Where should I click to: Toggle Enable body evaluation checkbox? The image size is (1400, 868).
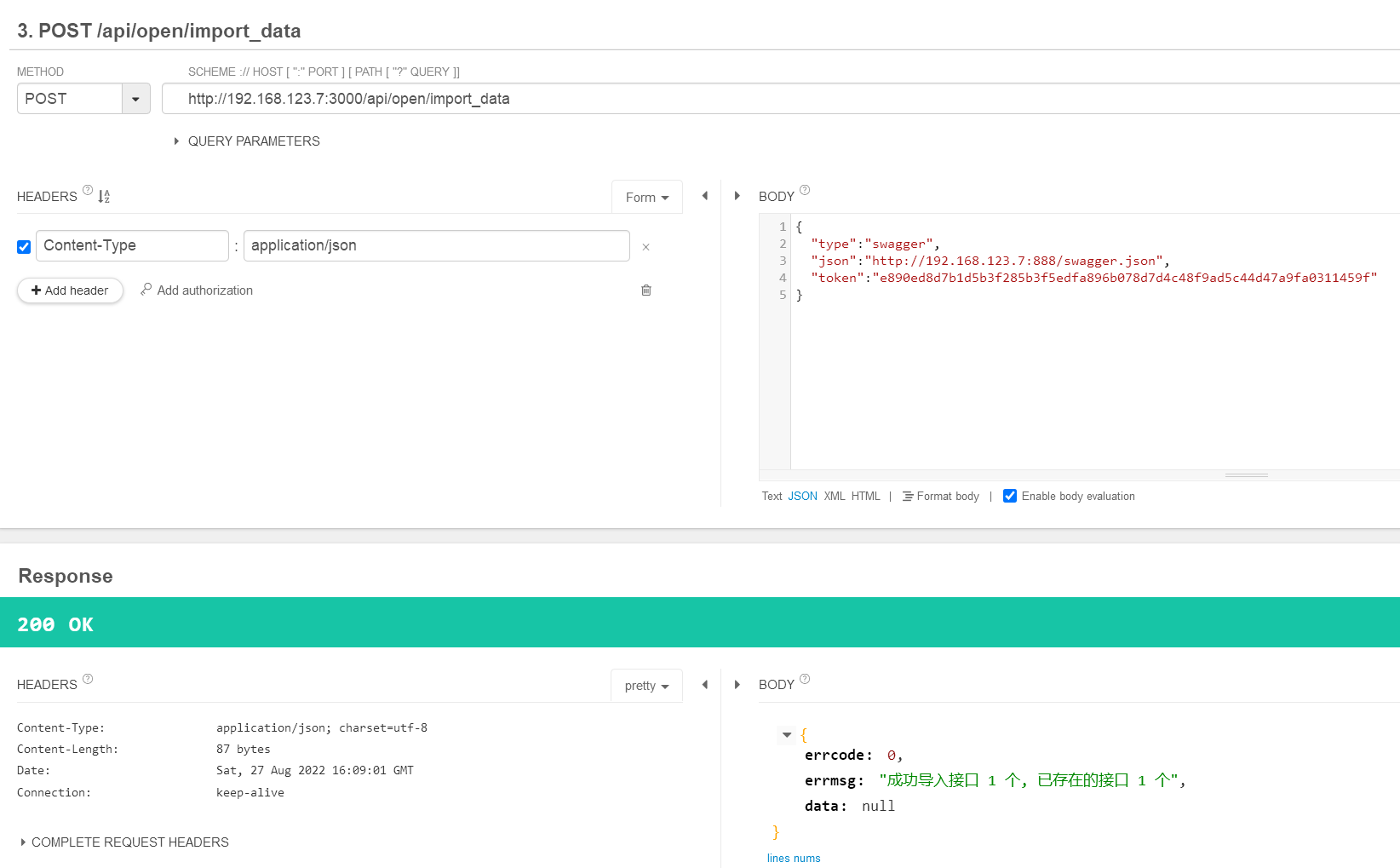1010,496
